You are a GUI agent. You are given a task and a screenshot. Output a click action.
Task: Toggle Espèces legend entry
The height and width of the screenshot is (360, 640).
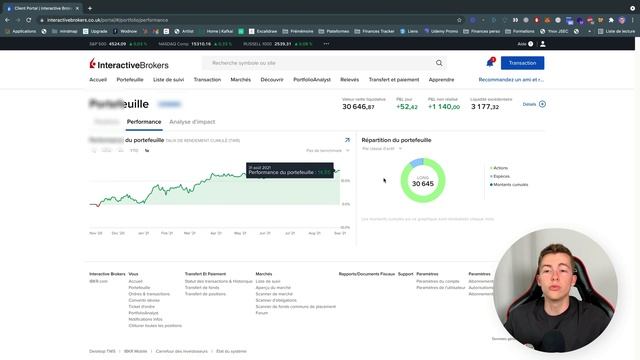(500, 176)
